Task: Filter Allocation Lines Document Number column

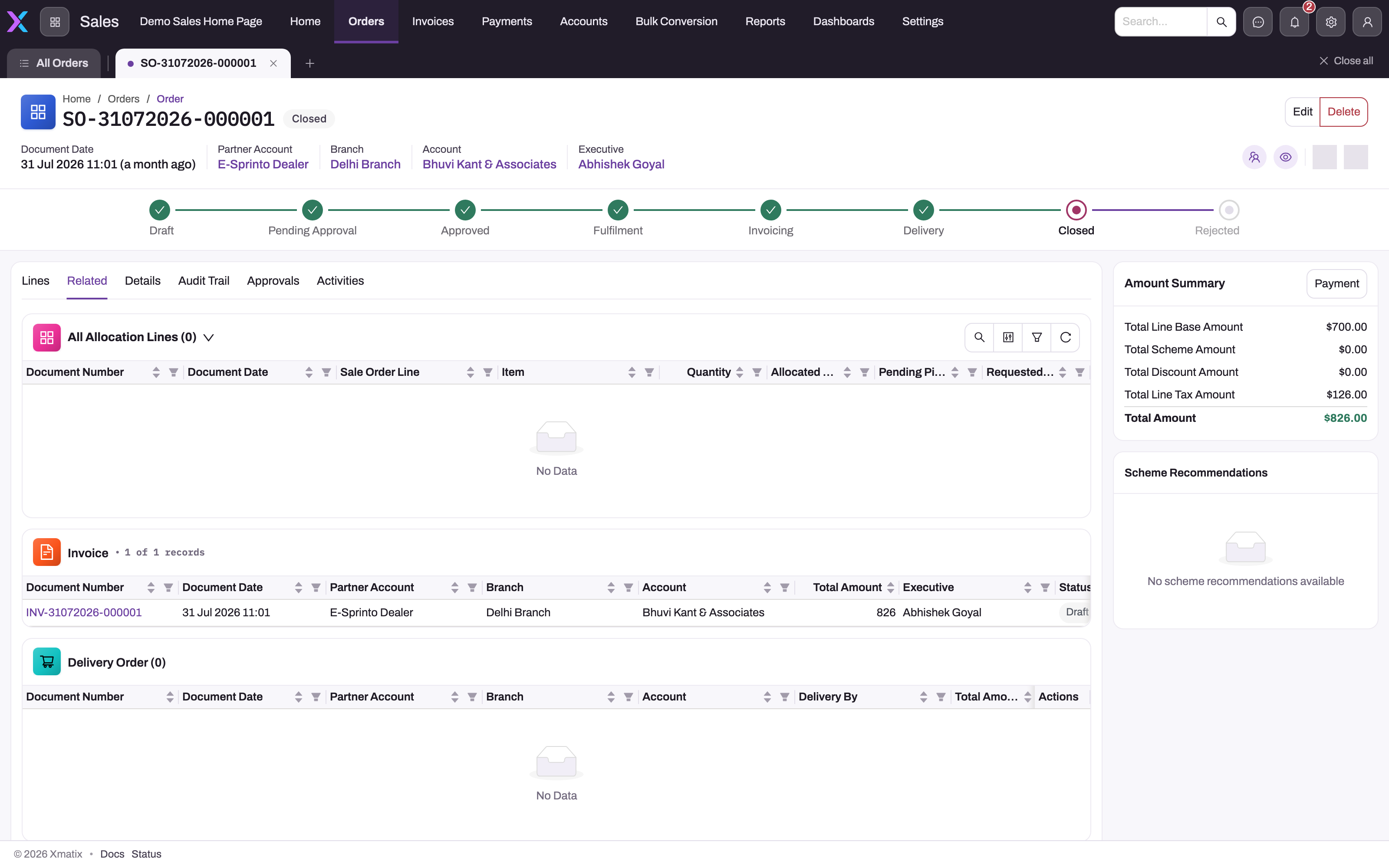Action: 173,372
